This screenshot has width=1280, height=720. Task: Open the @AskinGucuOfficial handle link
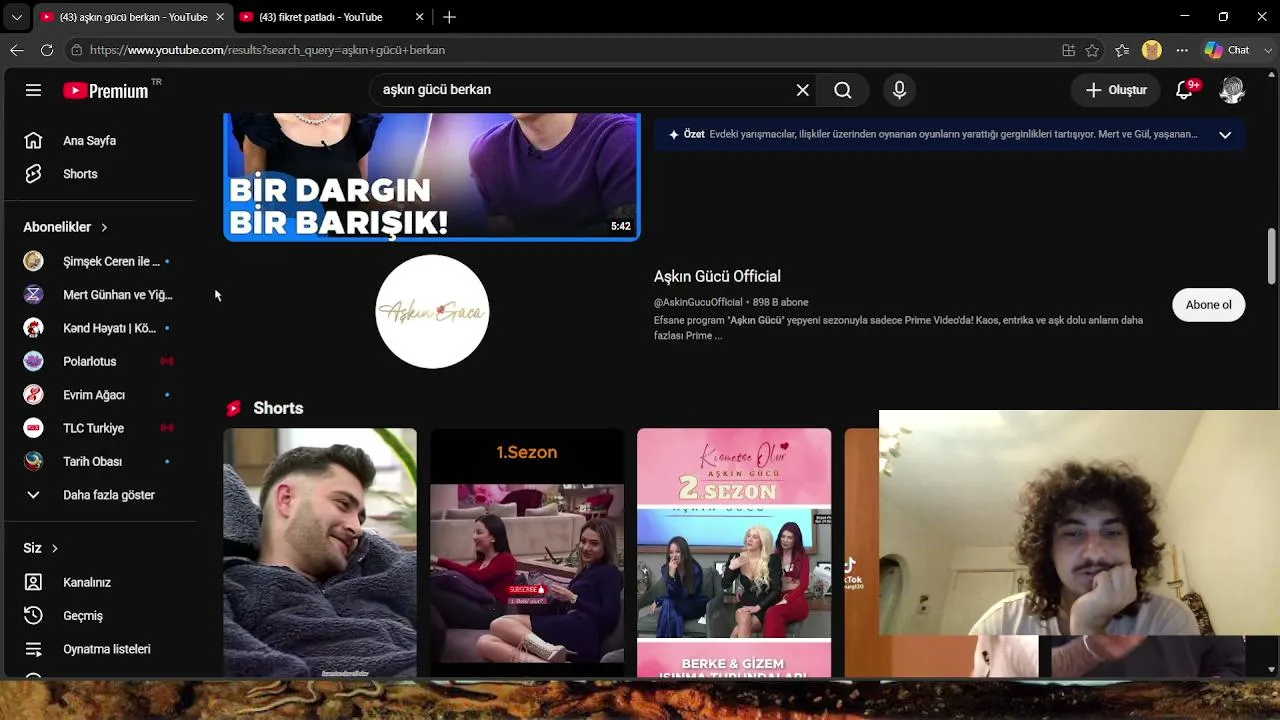coord(698,302)
